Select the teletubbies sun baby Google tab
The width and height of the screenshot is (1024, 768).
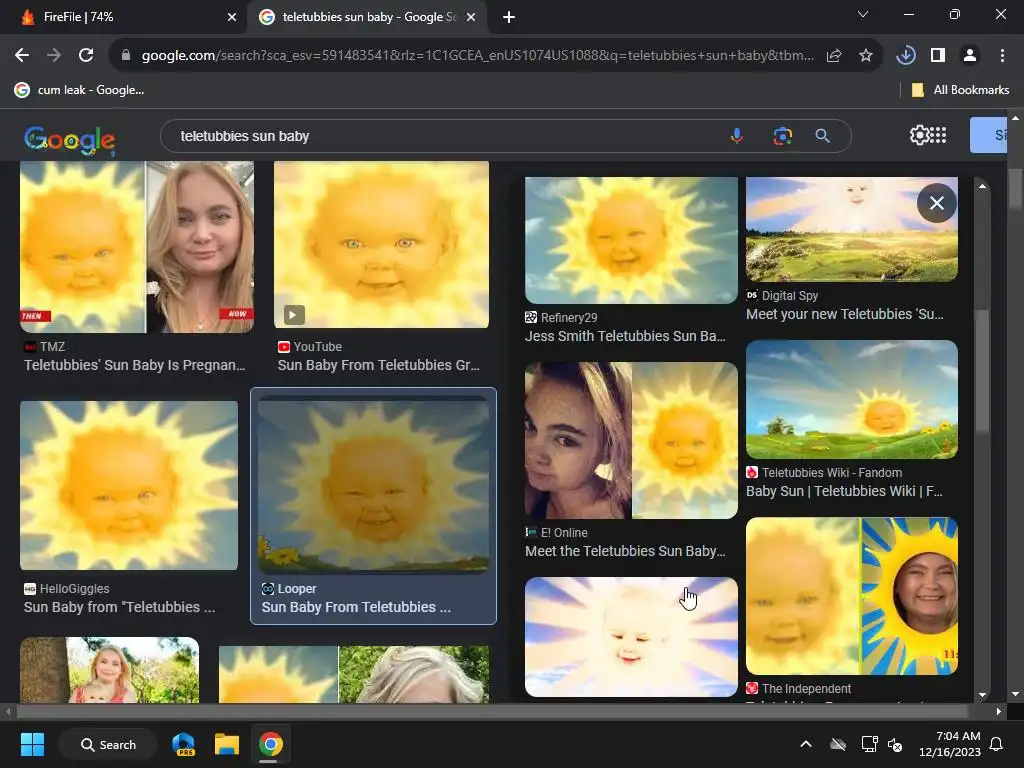[369, 17]
